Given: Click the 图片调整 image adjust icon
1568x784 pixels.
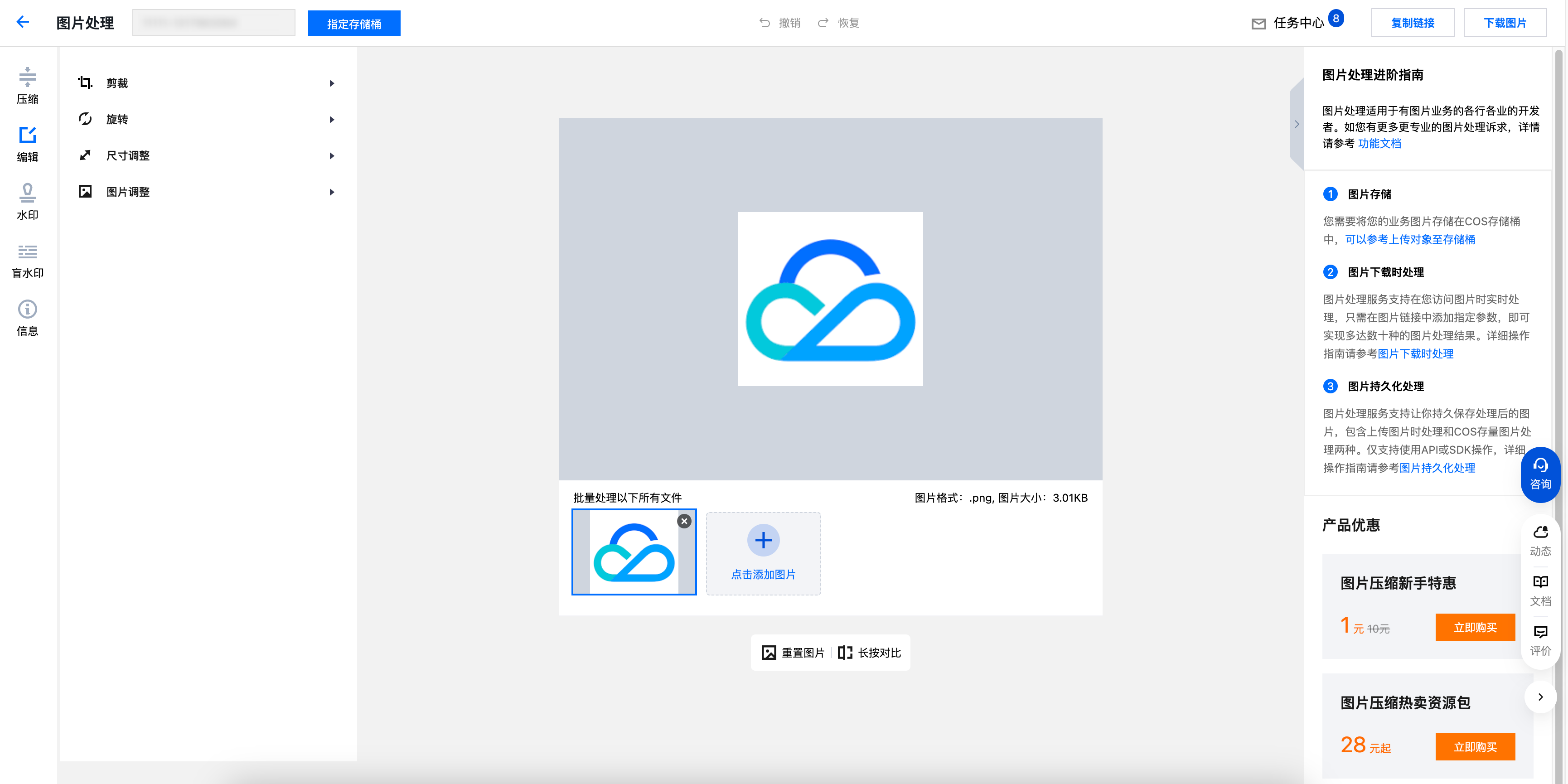Looking at the screenshot, I should tap(85, 192).
